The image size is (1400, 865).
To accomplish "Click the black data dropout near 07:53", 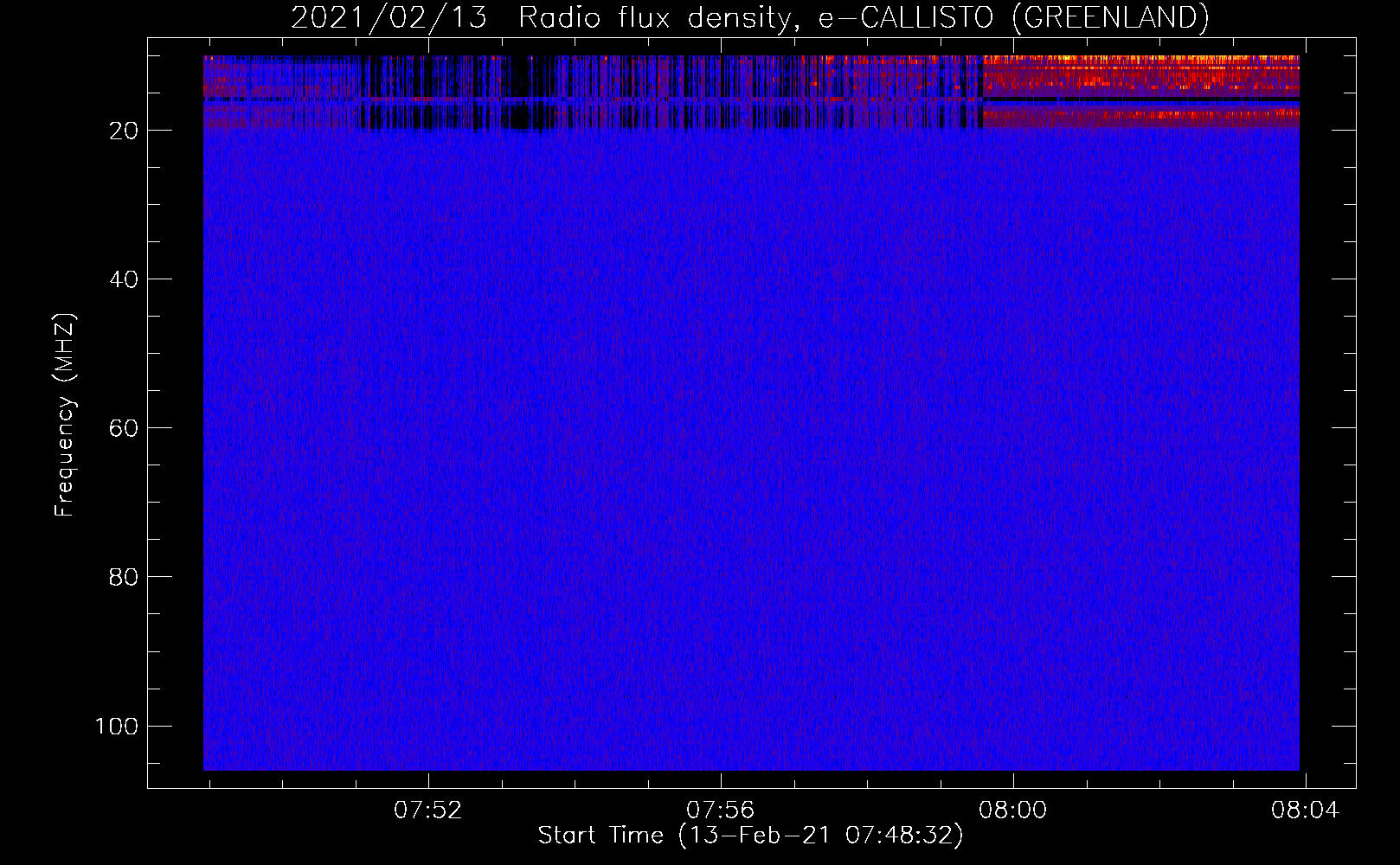I will [x=530, y=92].
